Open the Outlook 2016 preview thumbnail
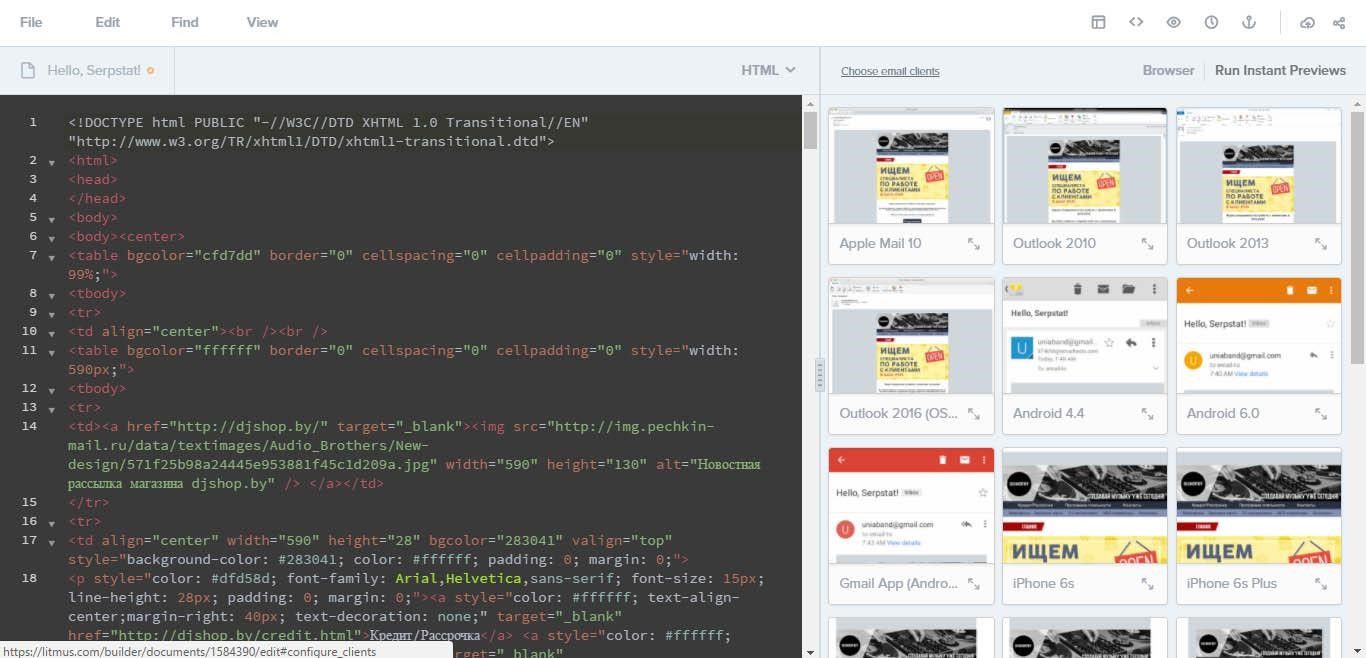Image resolution: width=1366 pixels, height=658 pixels. [x=911, y=336]
